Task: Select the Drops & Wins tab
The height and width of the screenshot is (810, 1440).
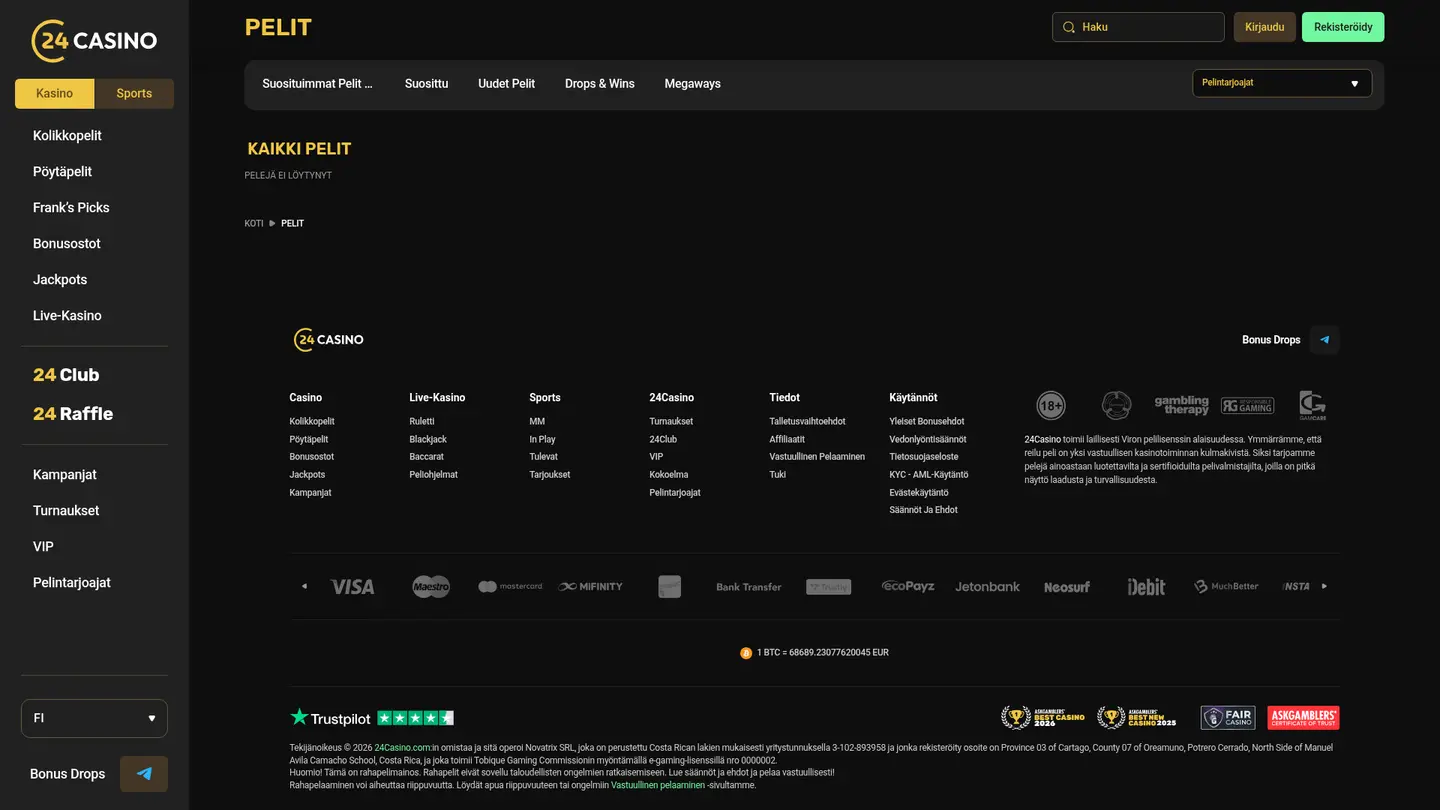Action: 600,84
